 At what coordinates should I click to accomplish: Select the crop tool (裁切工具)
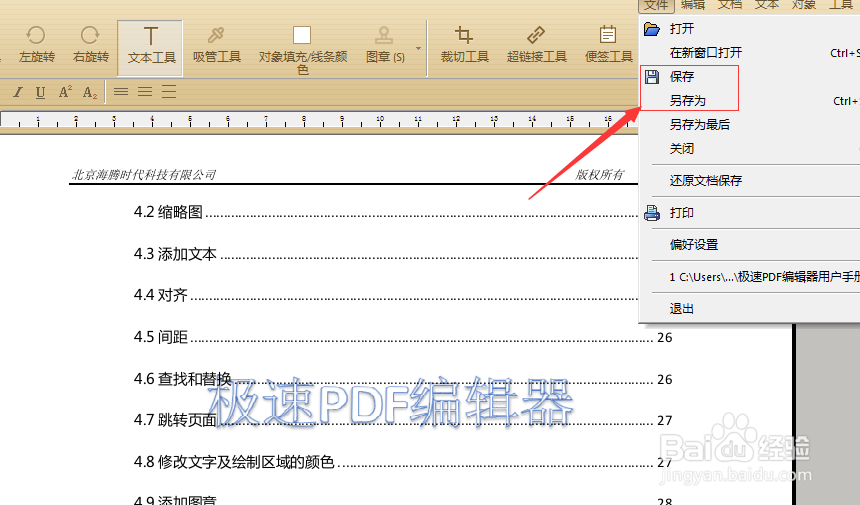[x=464, y=44]
